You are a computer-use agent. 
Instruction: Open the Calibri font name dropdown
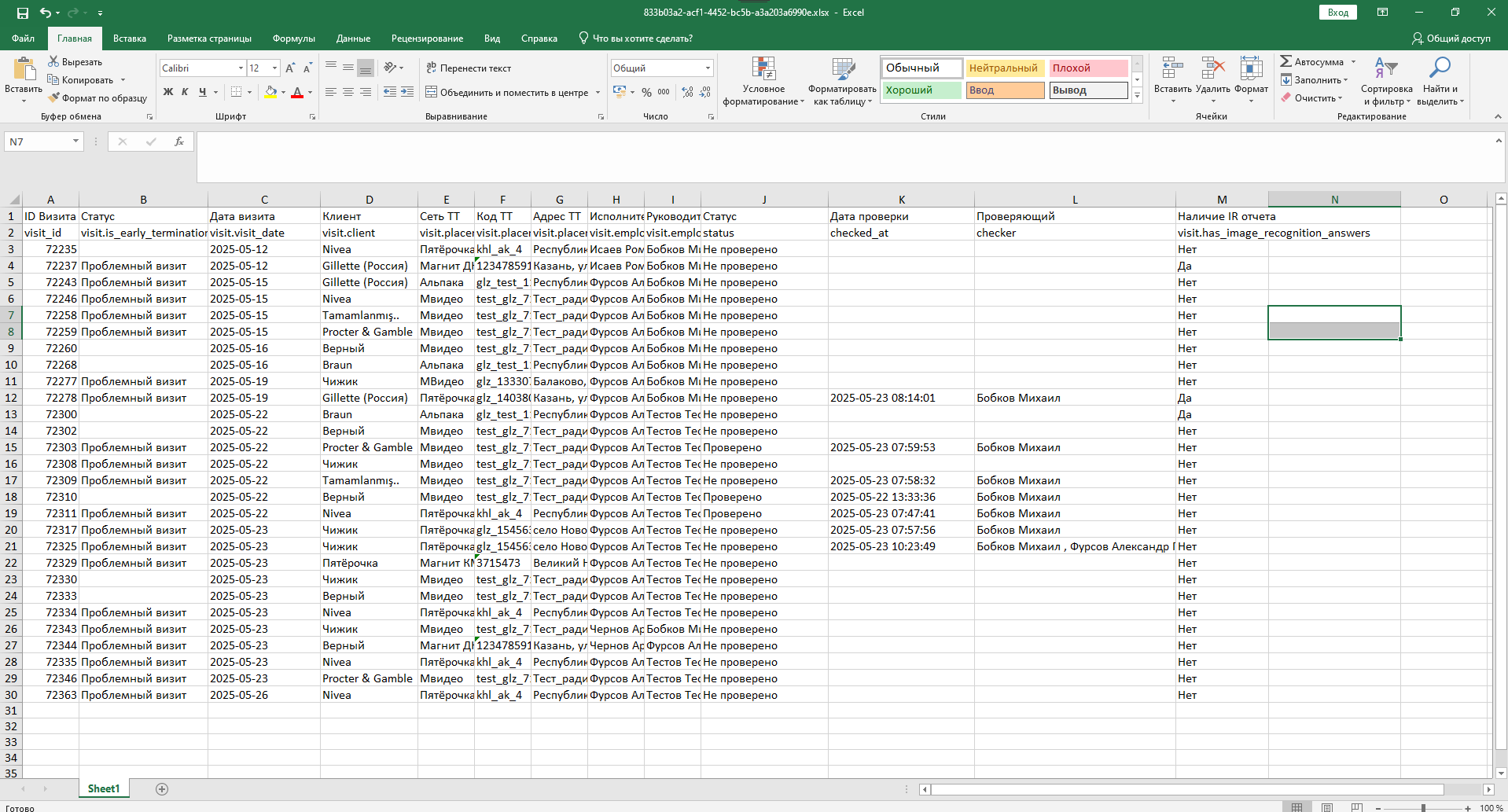[241, 68]
